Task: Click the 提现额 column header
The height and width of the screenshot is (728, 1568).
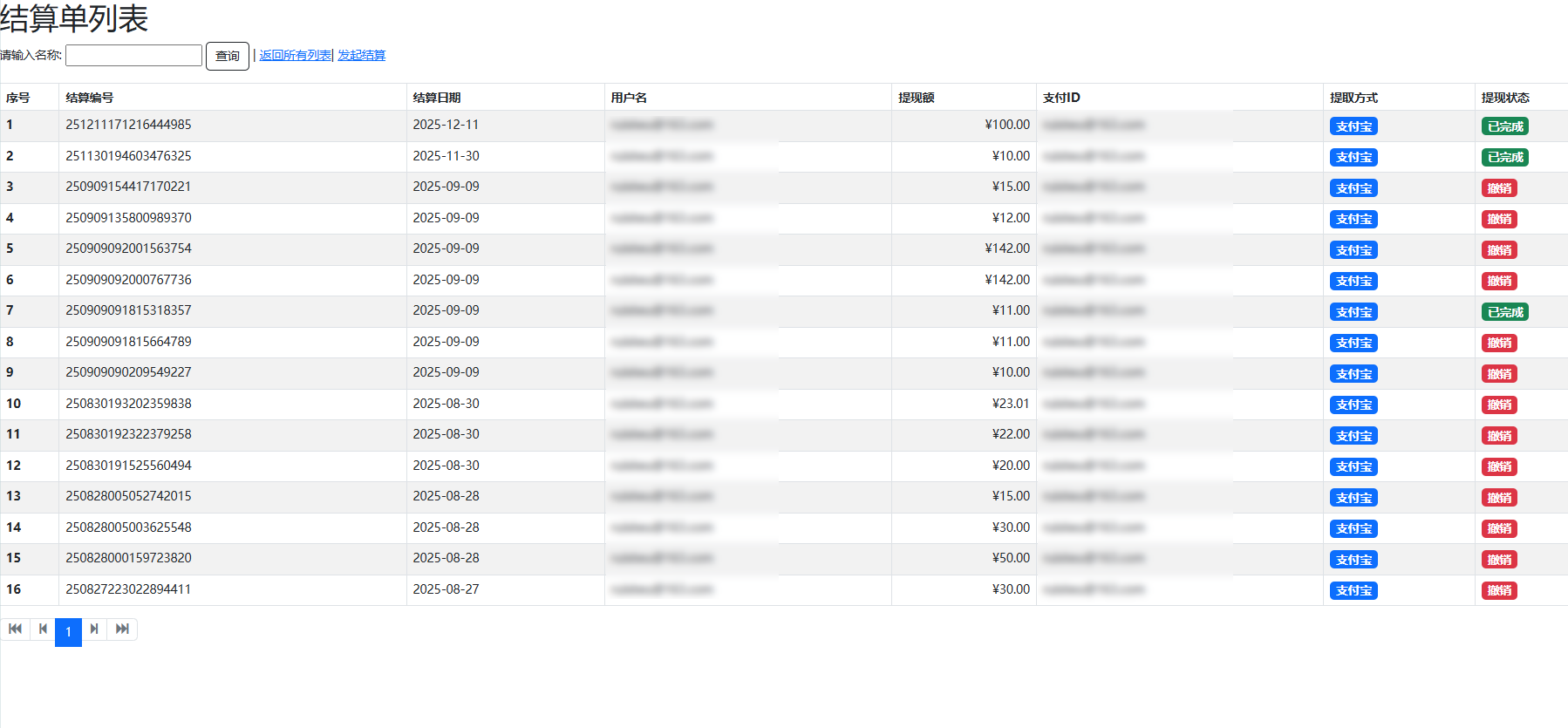Action: 916,98
